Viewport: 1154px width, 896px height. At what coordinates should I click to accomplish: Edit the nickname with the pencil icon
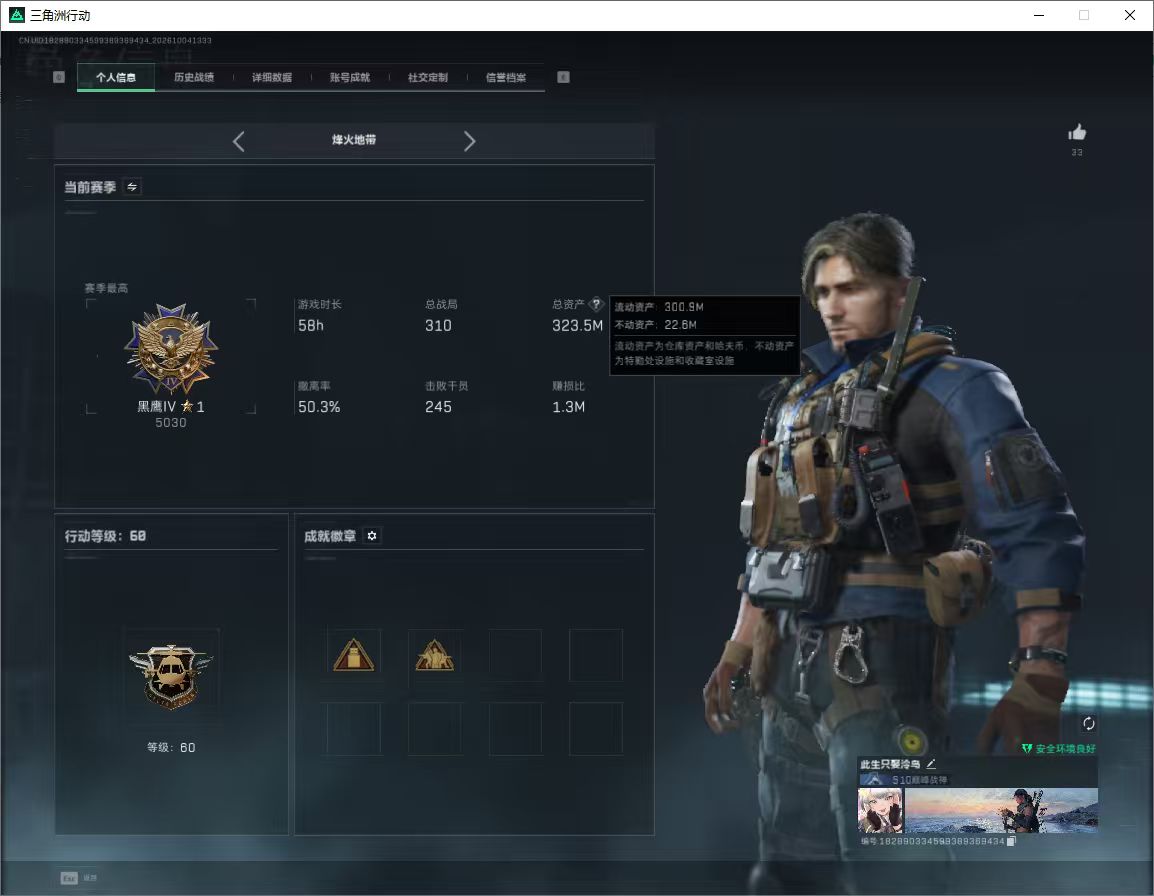point(931,764)
